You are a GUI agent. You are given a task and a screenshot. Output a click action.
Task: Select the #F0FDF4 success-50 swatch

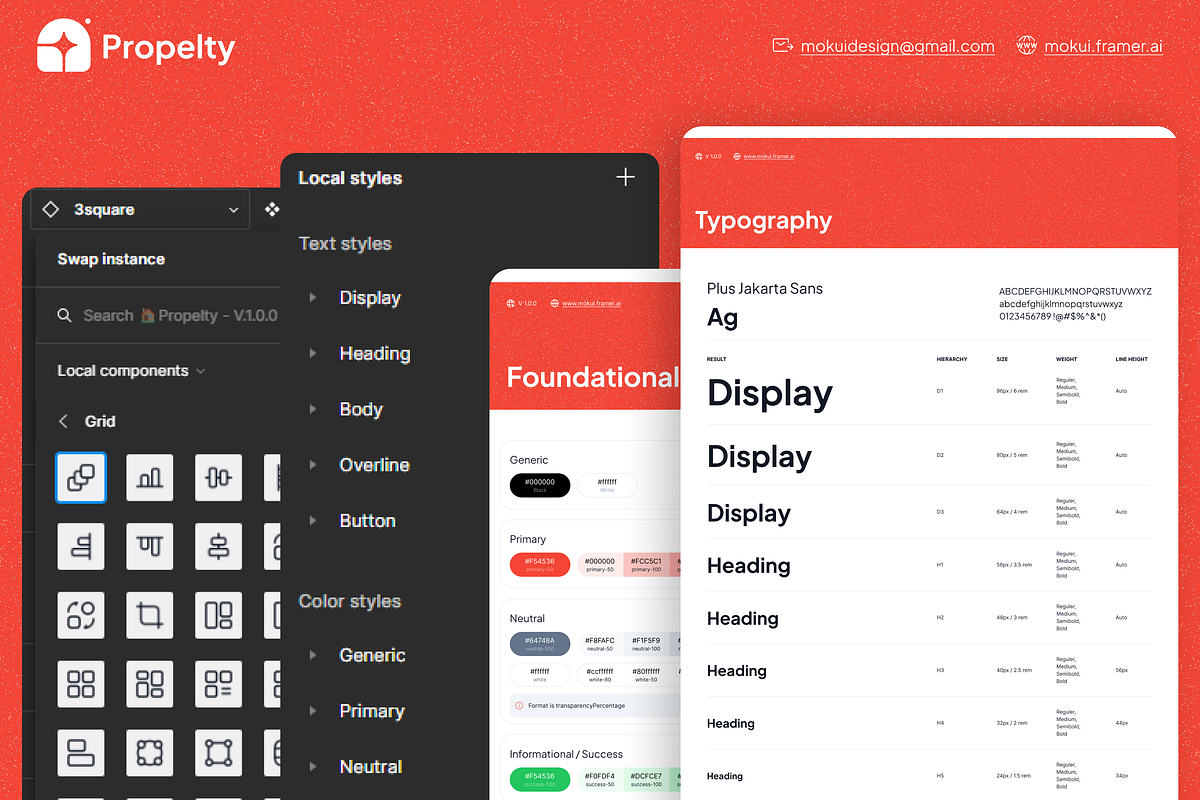(x=600, y=779)
